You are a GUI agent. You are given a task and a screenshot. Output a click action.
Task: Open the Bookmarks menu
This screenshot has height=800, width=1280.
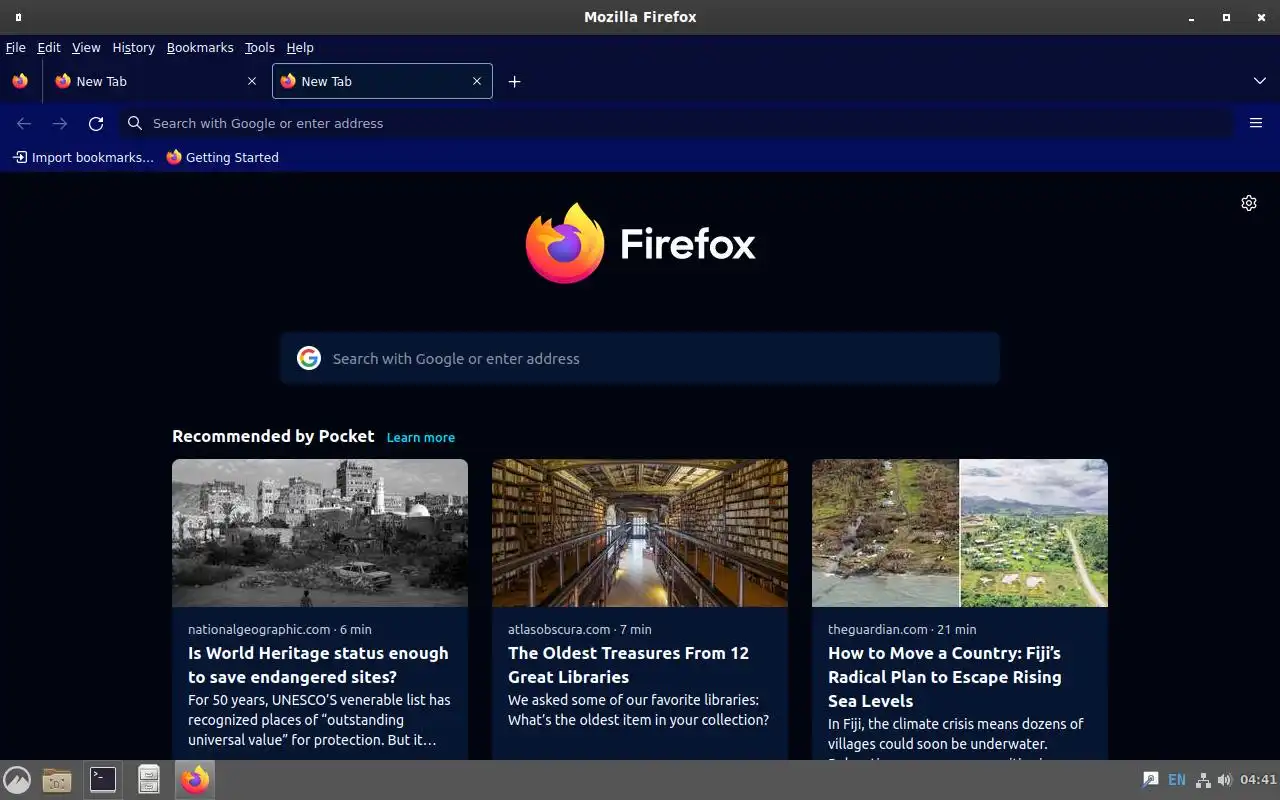200,47
